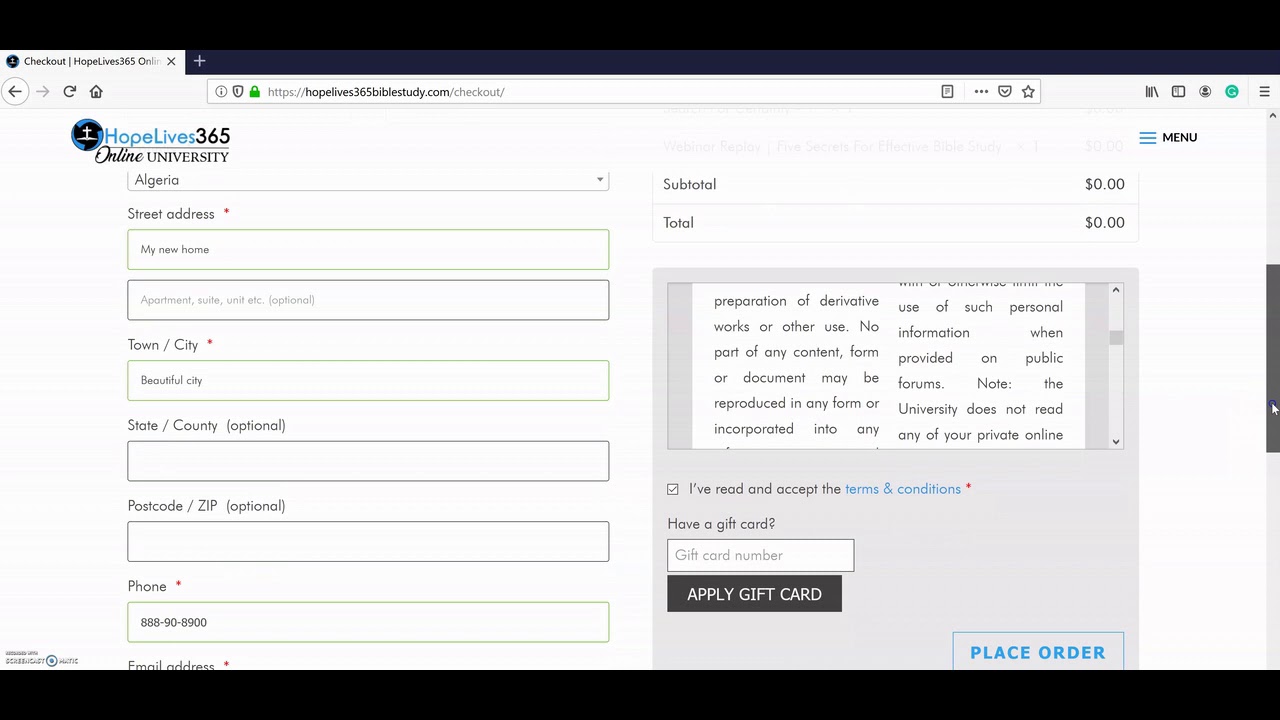Click the tracking protection shield icon
Screen dimensions: 1280x720
click(x=238, y=91)
